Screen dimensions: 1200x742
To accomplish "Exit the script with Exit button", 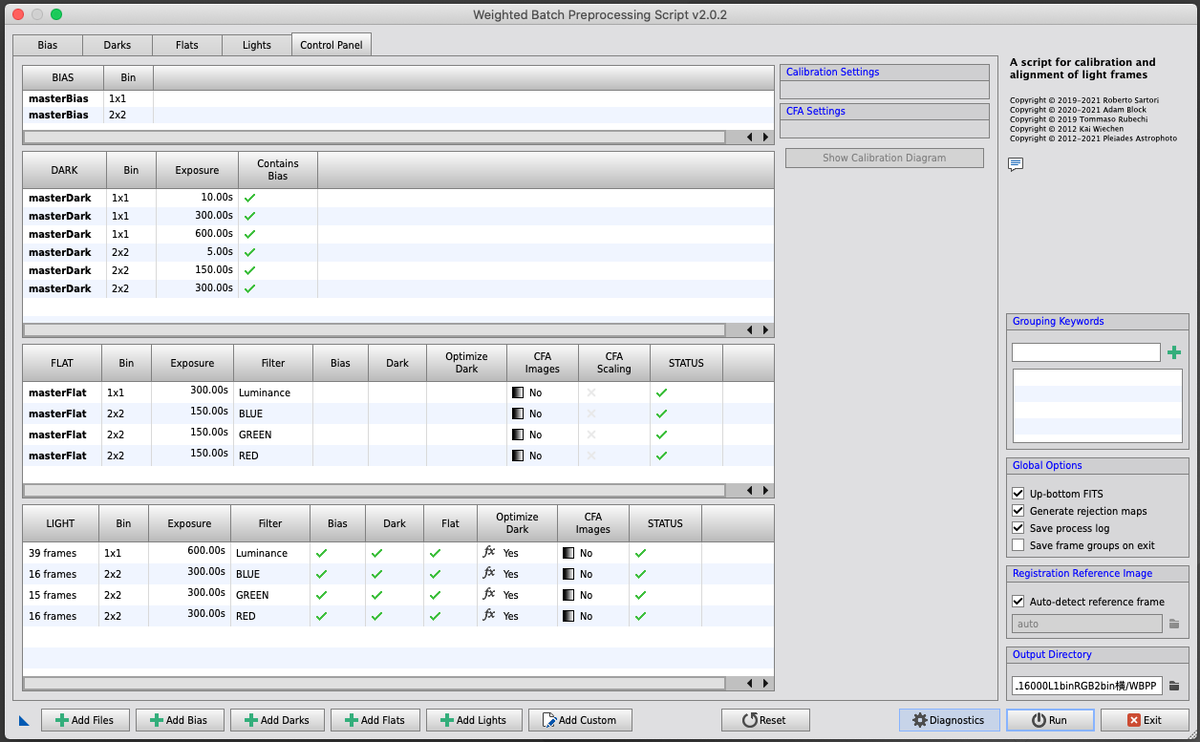I will [x=1144, y=720].
